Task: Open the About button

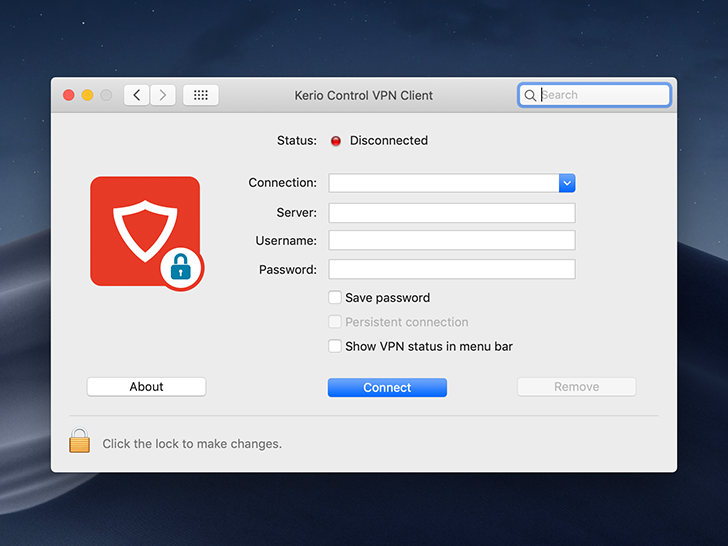Action: tap(146, 387)
